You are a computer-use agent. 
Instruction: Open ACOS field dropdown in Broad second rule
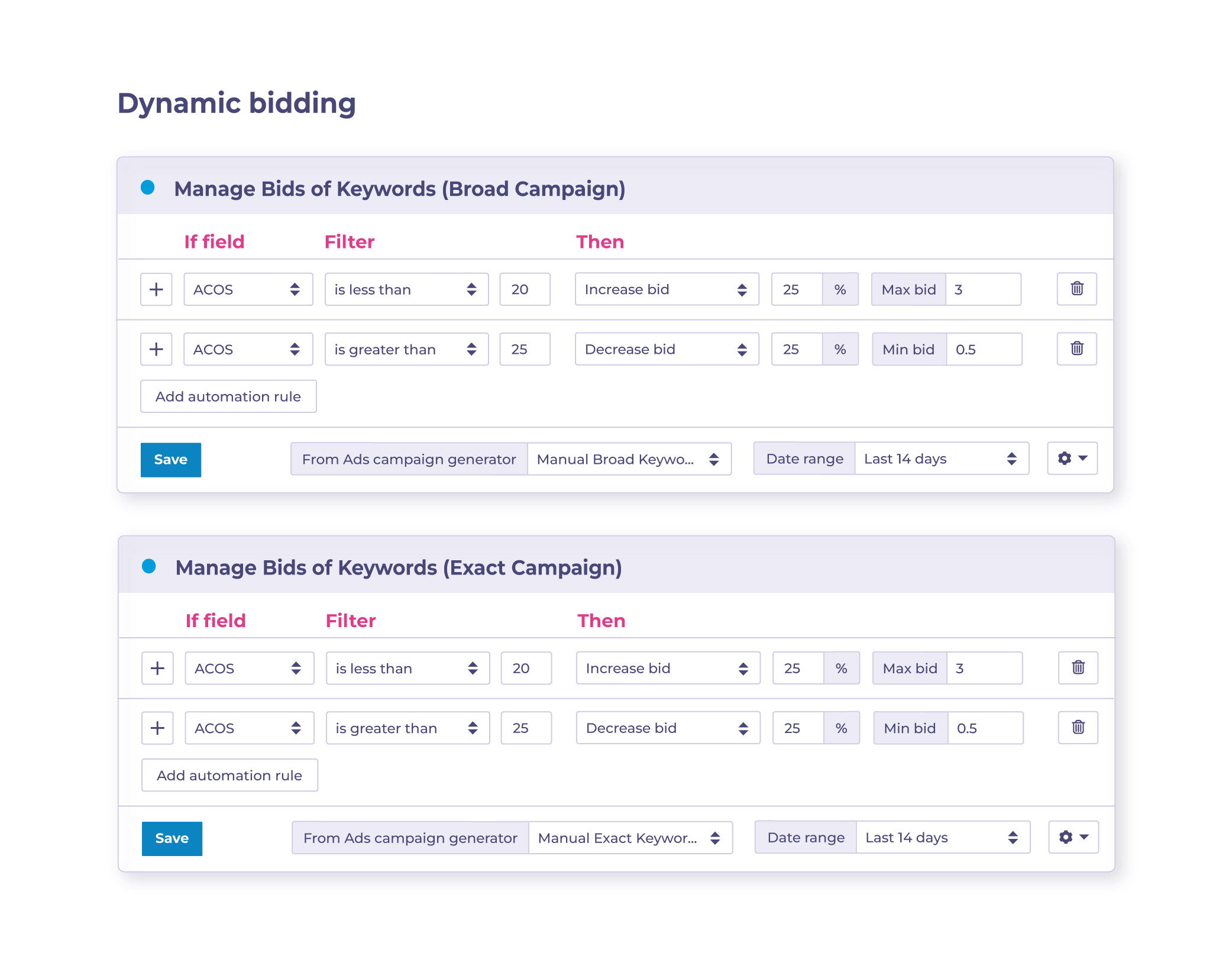(x=248, y=349)
